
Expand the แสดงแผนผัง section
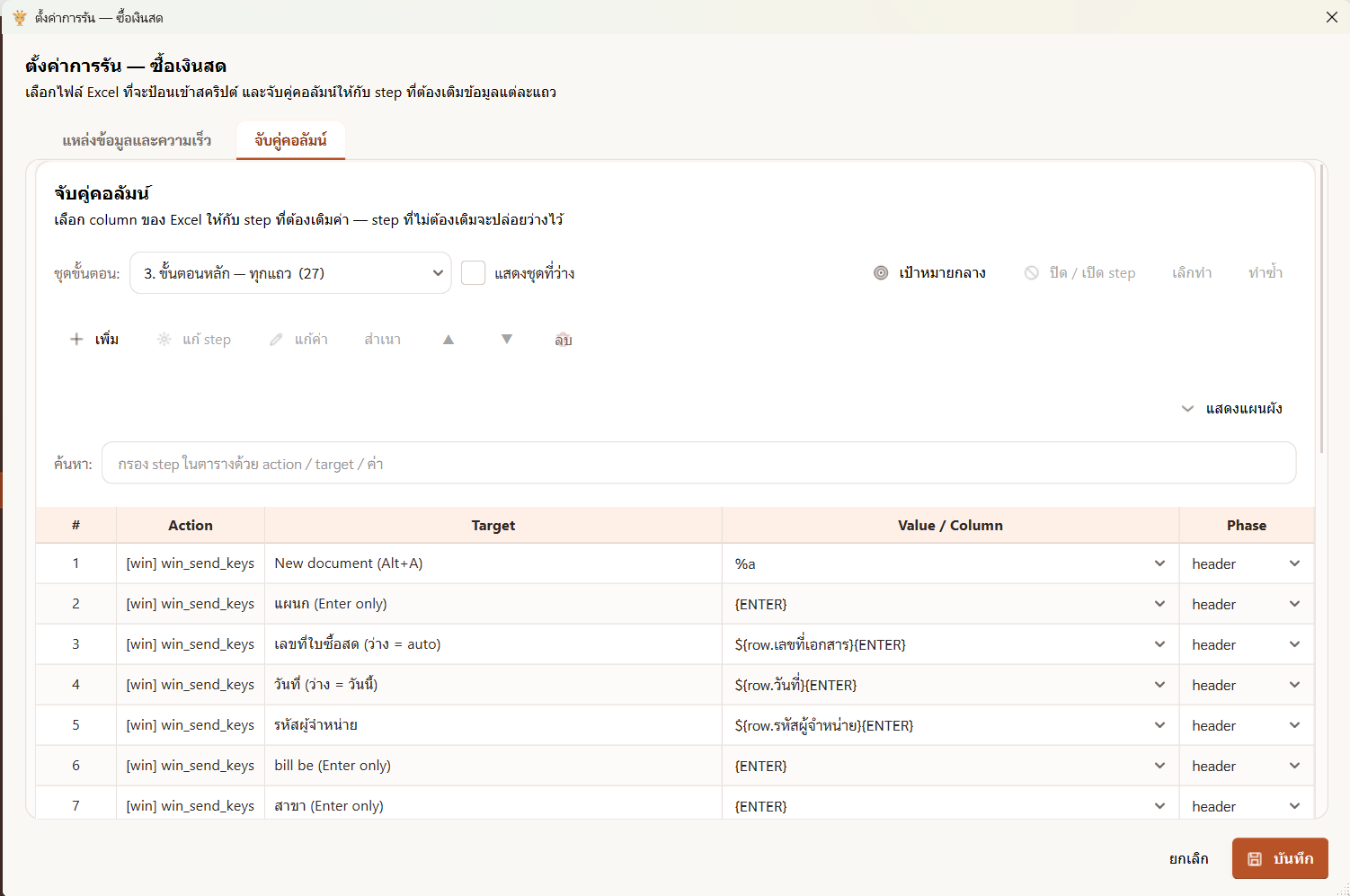pyautogui.click(x=1231, y=408)
